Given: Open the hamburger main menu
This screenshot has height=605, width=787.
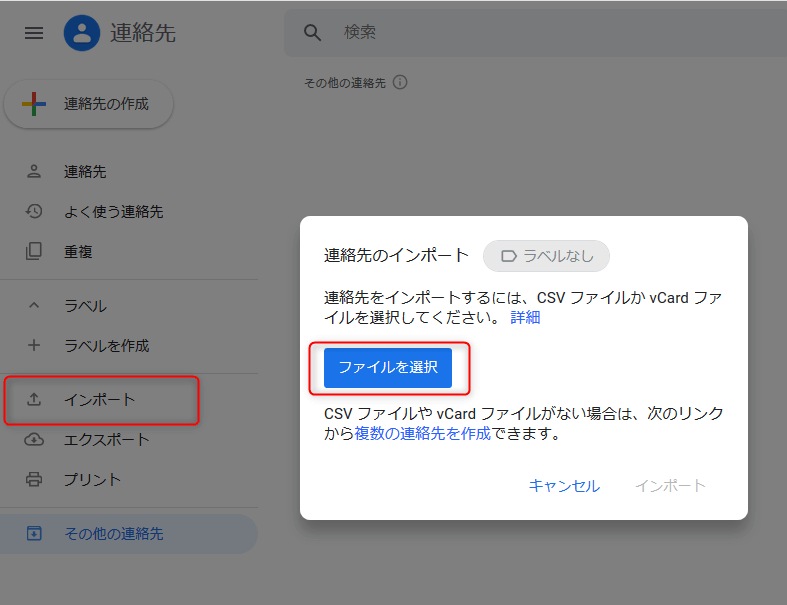Looking at the screenshot, I should tap(34, 33).
